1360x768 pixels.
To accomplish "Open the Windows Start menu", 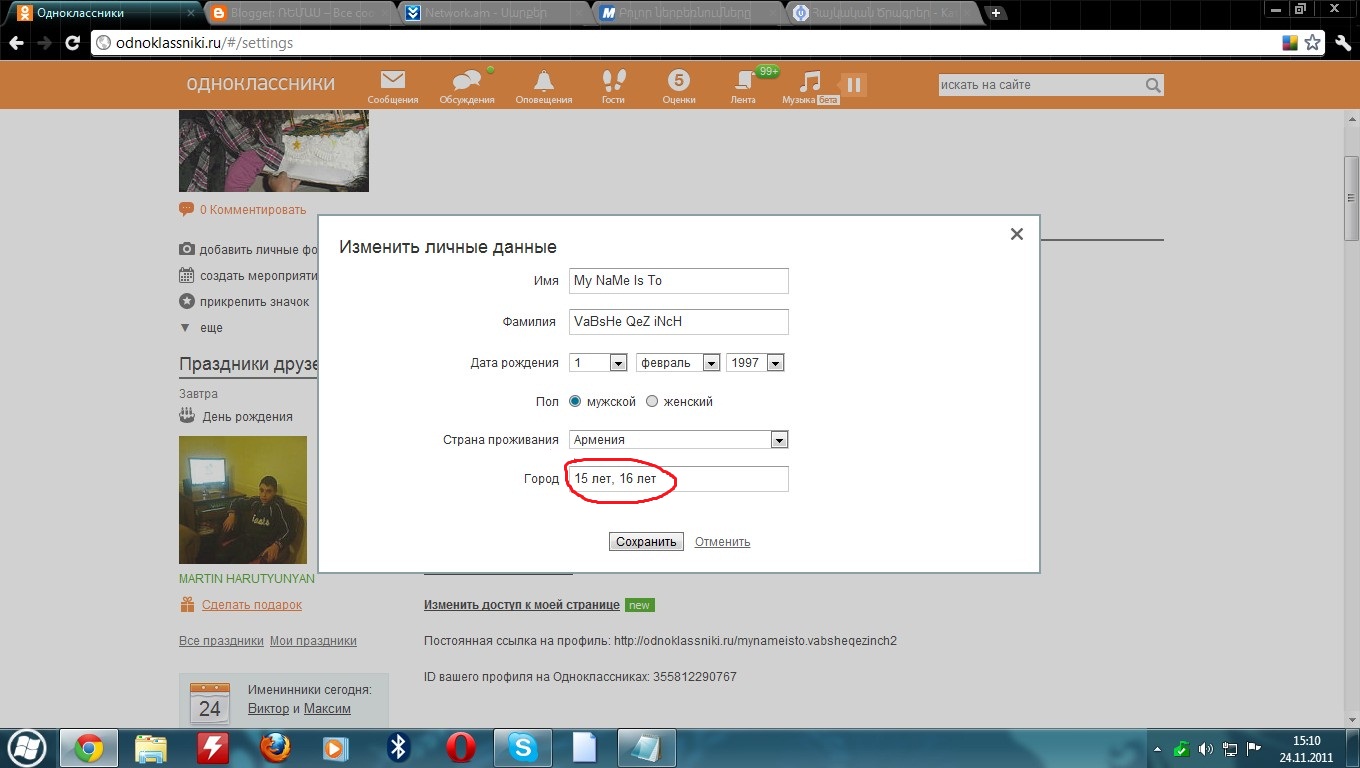I will click(x=28, y=747).
